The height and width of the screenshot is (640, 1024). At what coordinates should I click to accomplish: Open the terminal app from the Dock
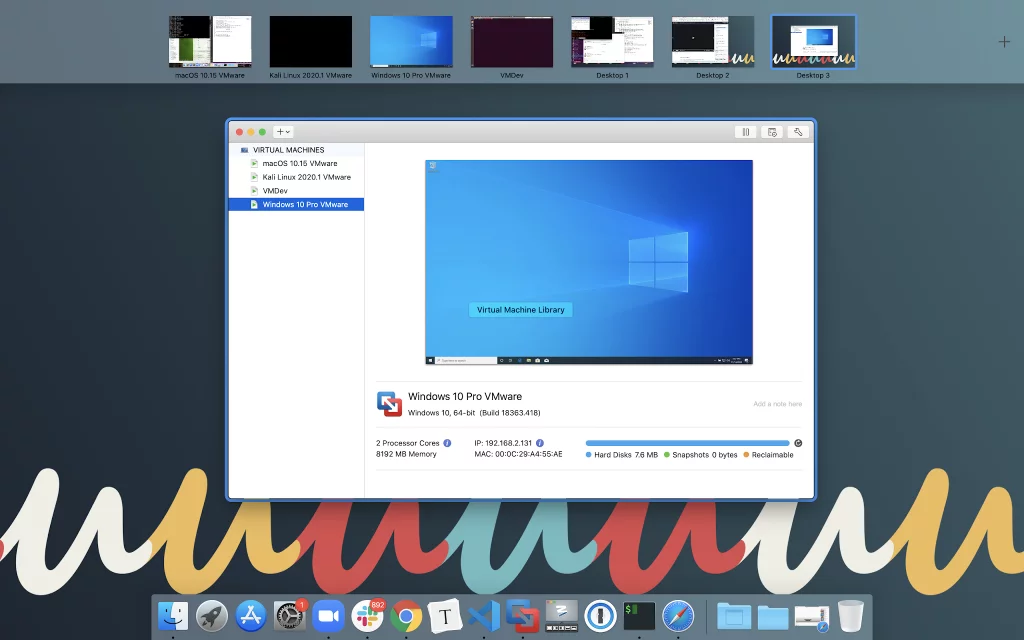(639, 616)
